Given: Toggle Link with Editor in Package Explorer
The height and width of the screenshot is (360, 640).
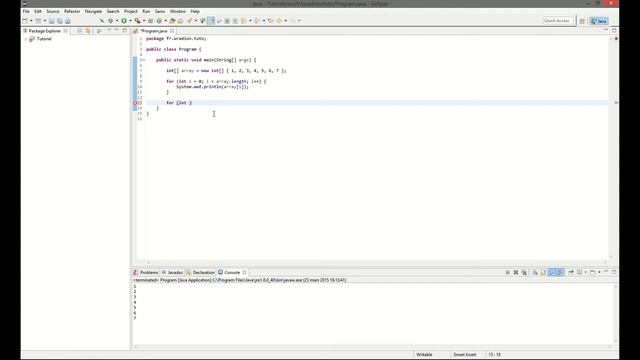Looking at the screenshot, I should 88,31.
